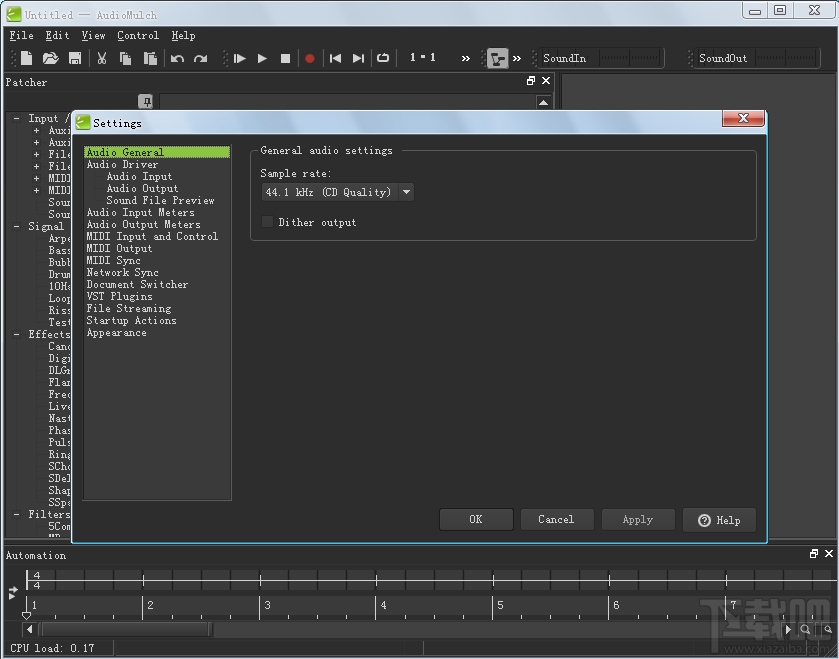Apply the current settings
The image size is (839, 659).
pyautogui.click(x=637, y=519)
